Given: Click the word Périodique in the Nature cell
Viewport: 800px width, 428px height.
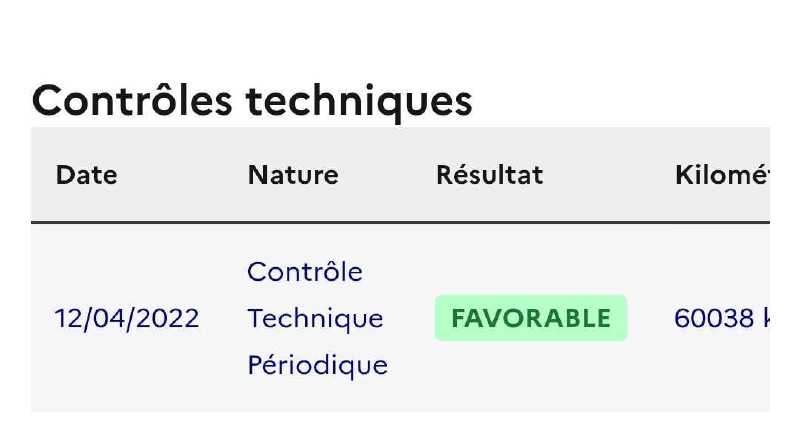Looking at the screenshot, I should click(x=317, y=365).
